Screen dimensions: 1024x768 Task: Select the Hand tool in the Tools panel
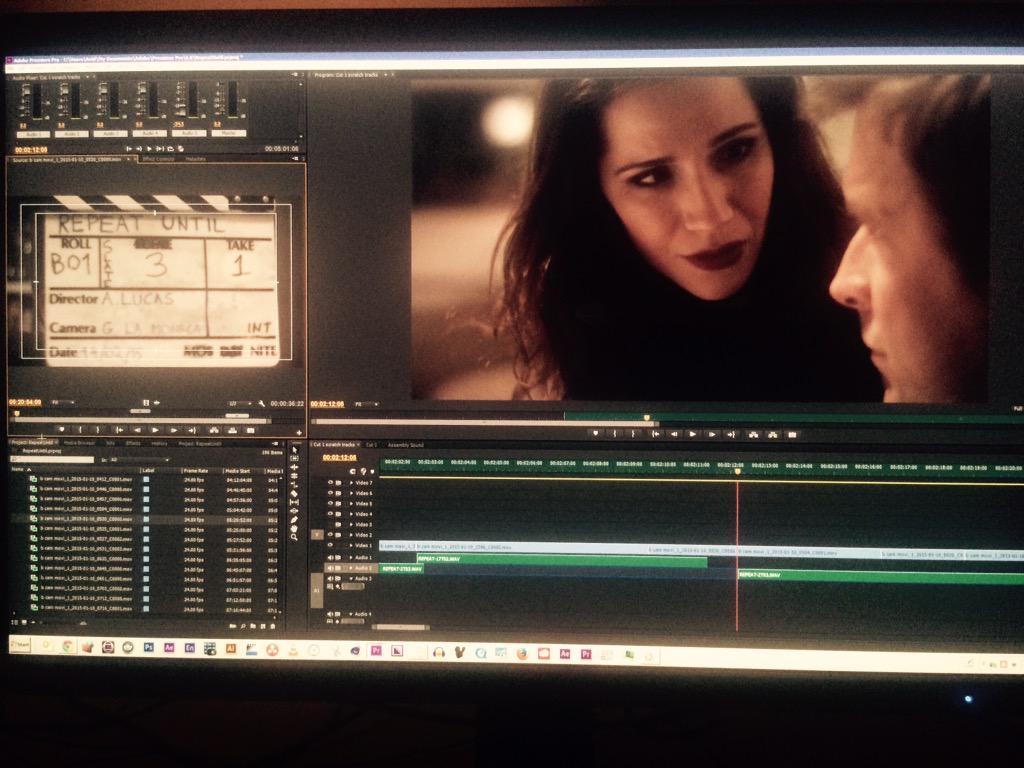[x=295, y=528]
